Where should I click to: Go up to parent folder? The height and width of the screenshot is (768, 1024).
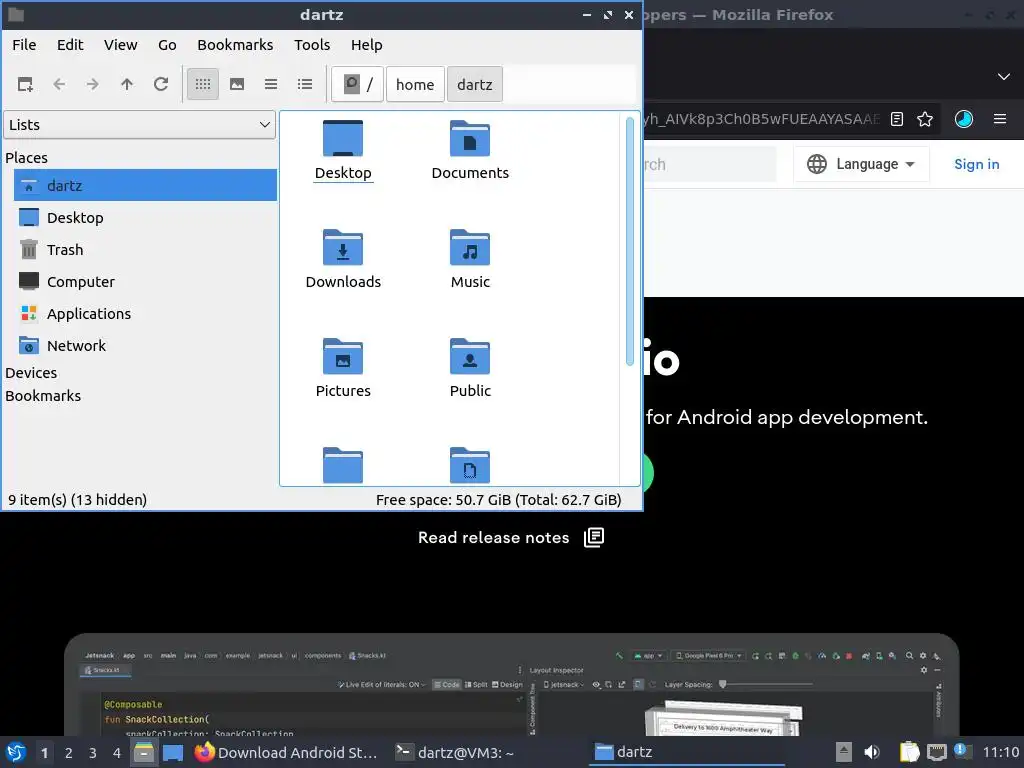tap(127, 84)
